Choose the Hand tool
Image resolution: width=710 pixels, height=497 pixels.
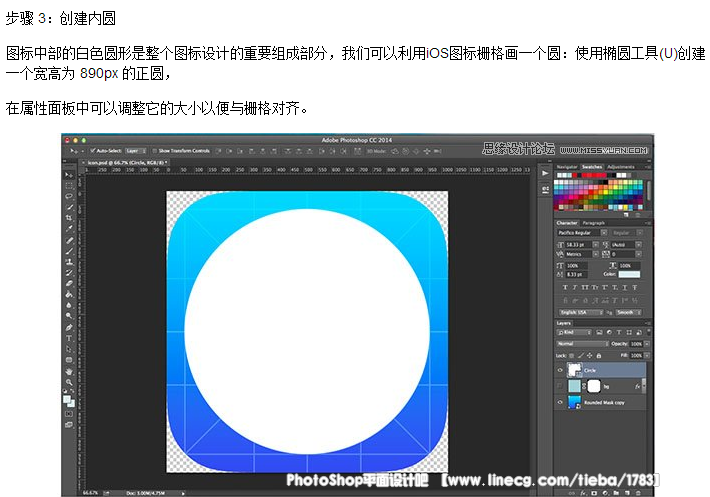(x=68, y=370)
